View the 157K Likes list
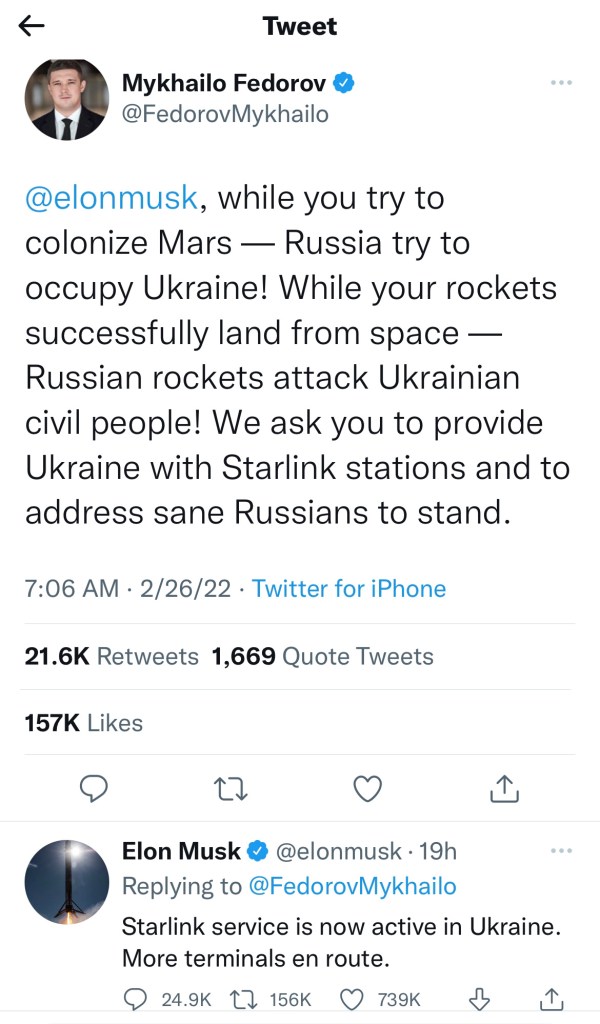600x1024 pixels. click(x=83, y=722)
